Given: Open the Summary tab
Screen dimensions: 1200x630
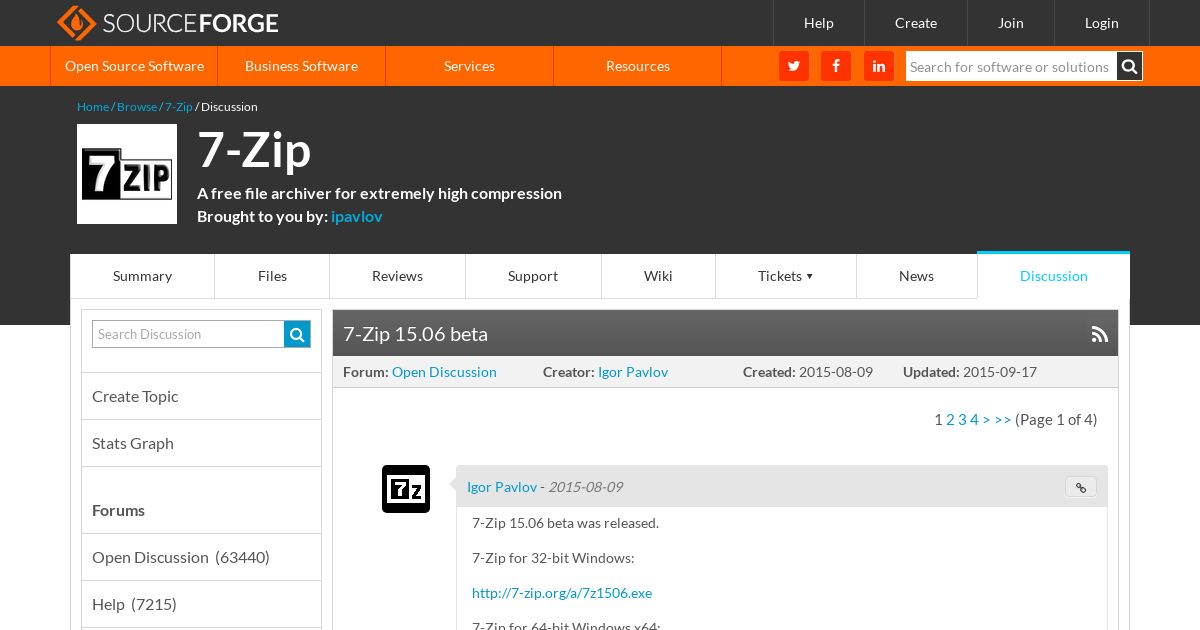Looking at the screenshot, I should pos(142,276).
